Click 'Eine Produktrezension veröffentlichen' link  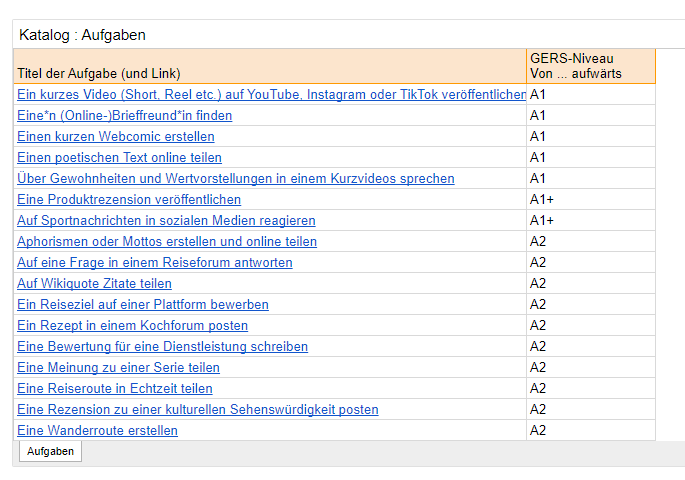(129, 200)
